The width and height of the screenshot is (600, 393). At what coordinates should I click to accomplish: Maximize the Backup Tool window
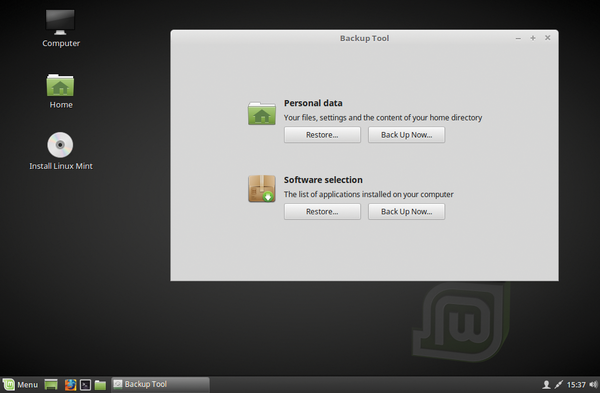[533, 38]
